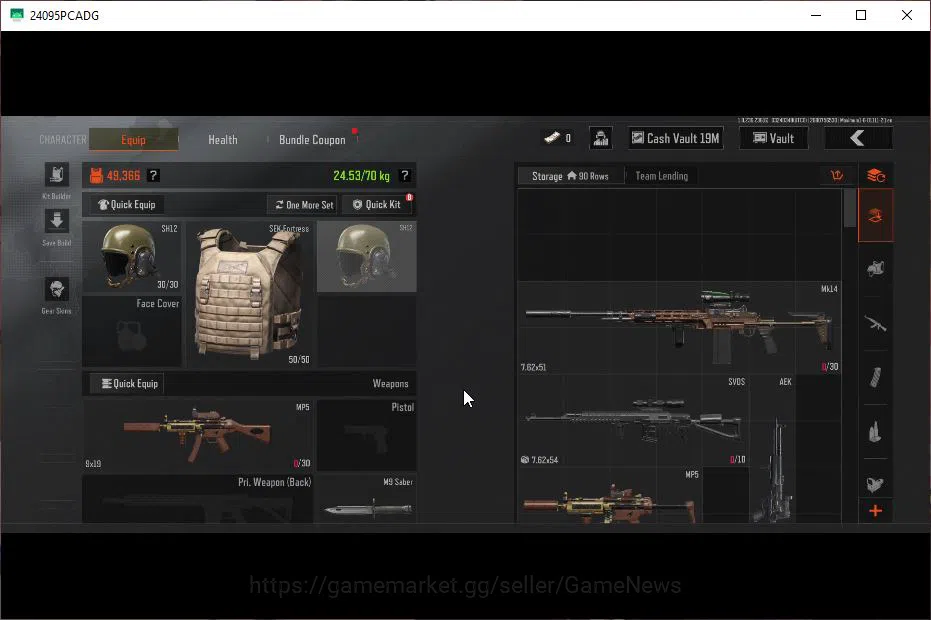The height and width of the screenshot is (620, 931).
Task: Filter storage by armor vest category
Action: [x=876, y=268]
